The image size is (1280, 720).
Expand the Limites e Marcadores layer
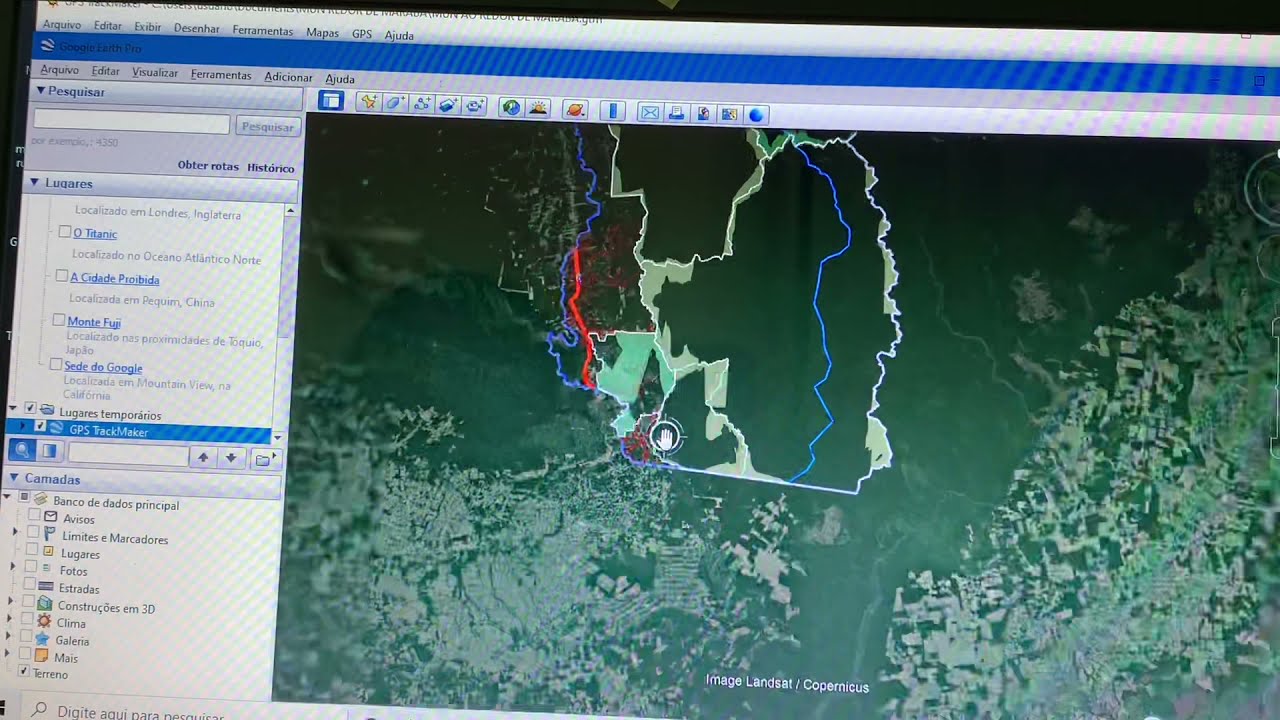pyautogui.click(x=15, y=533)
